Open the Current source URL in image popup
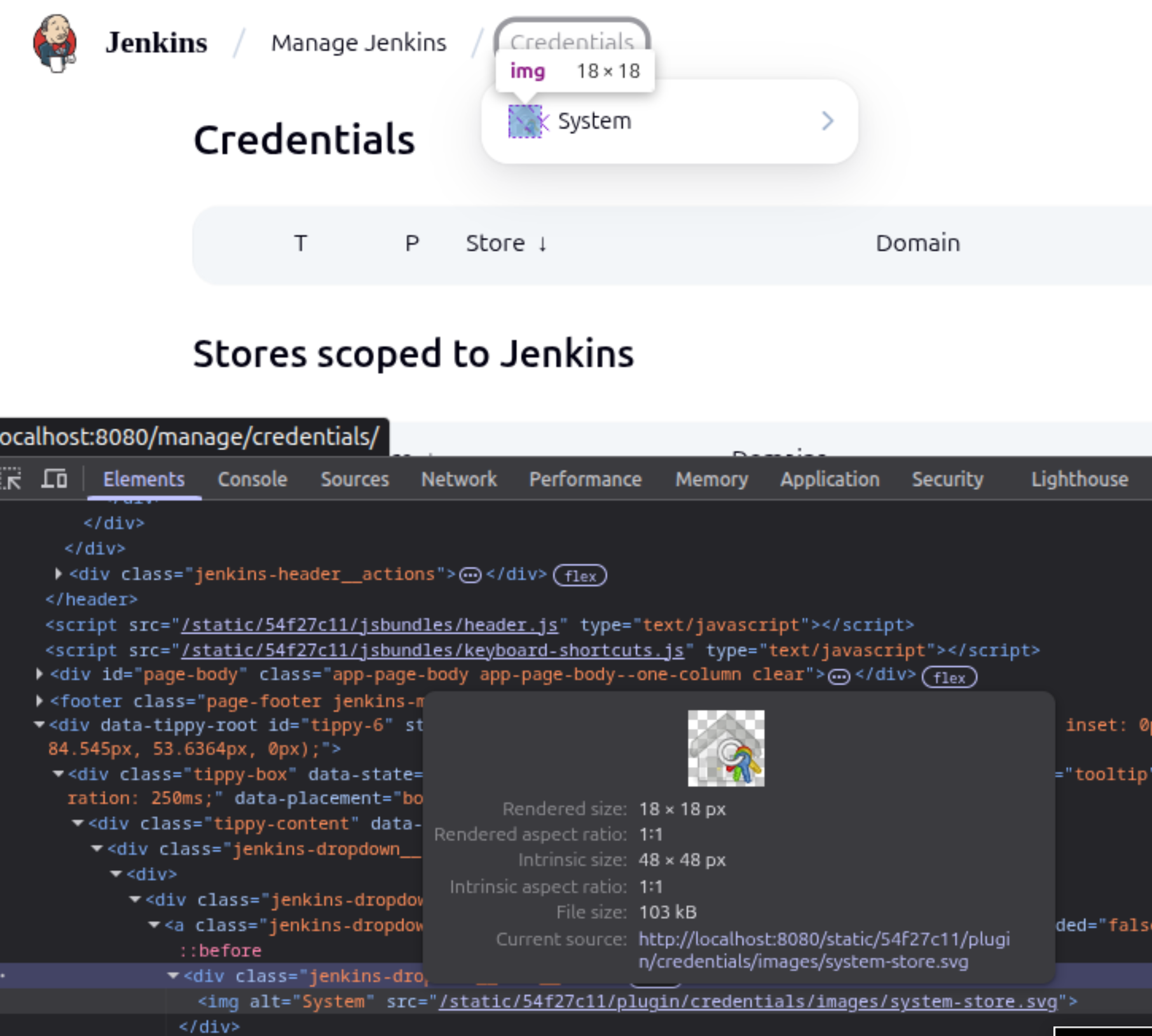 824,950
